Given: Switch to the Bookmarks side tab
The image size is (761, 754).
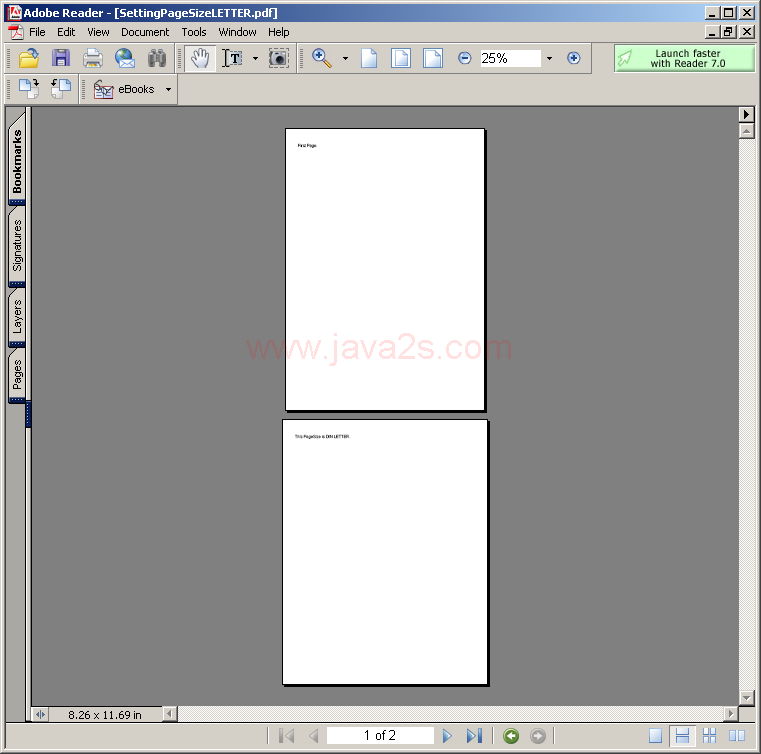Looking at the screenshot, I should (17, 160).
